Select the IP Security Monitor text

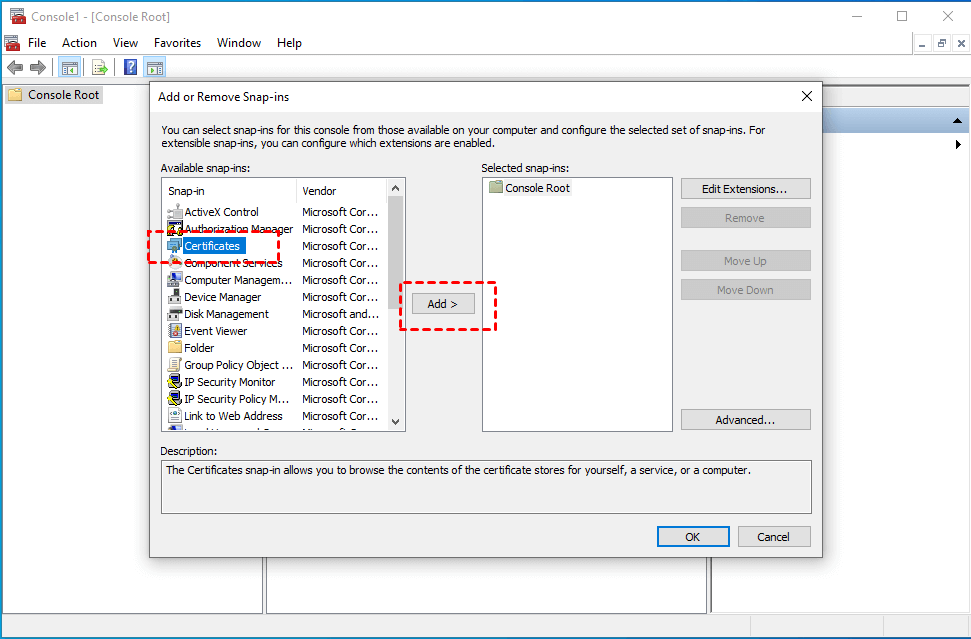point(230,382)
